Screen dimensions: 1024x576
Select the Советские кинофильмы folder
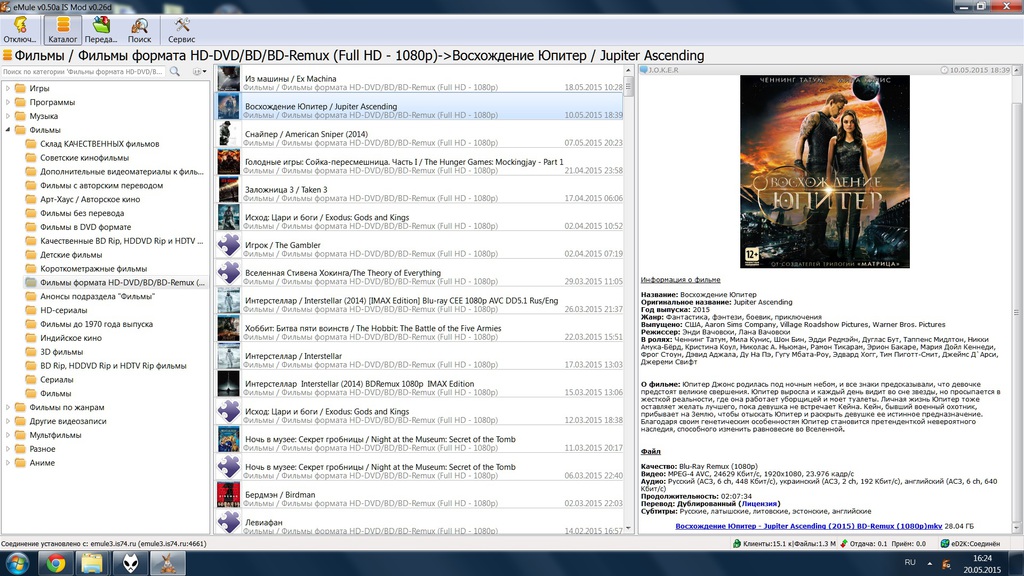(x=84, y=157)
